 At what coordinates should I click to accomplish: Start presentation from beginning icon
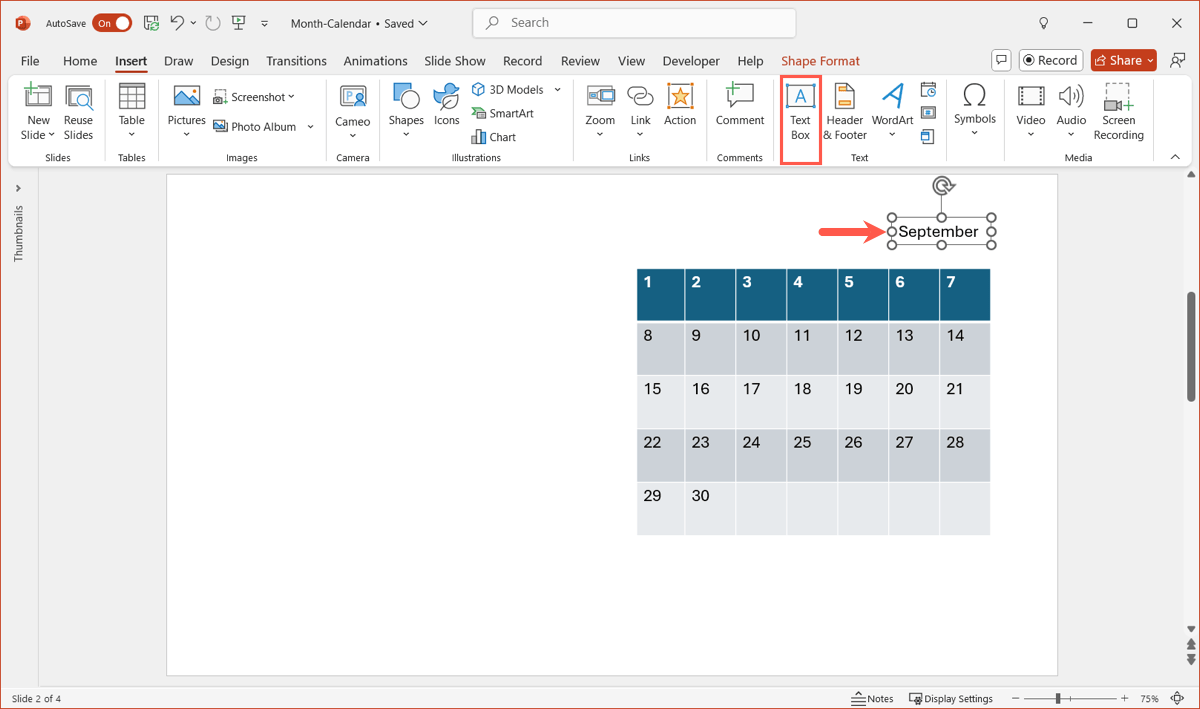pos(239,22)
